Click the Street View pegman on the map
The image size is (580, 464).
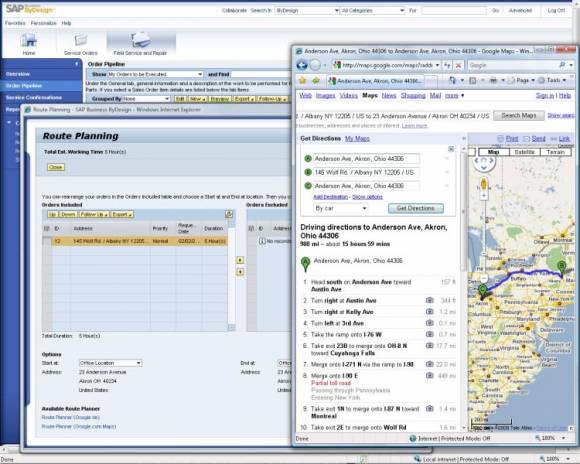tap(483, 184)
